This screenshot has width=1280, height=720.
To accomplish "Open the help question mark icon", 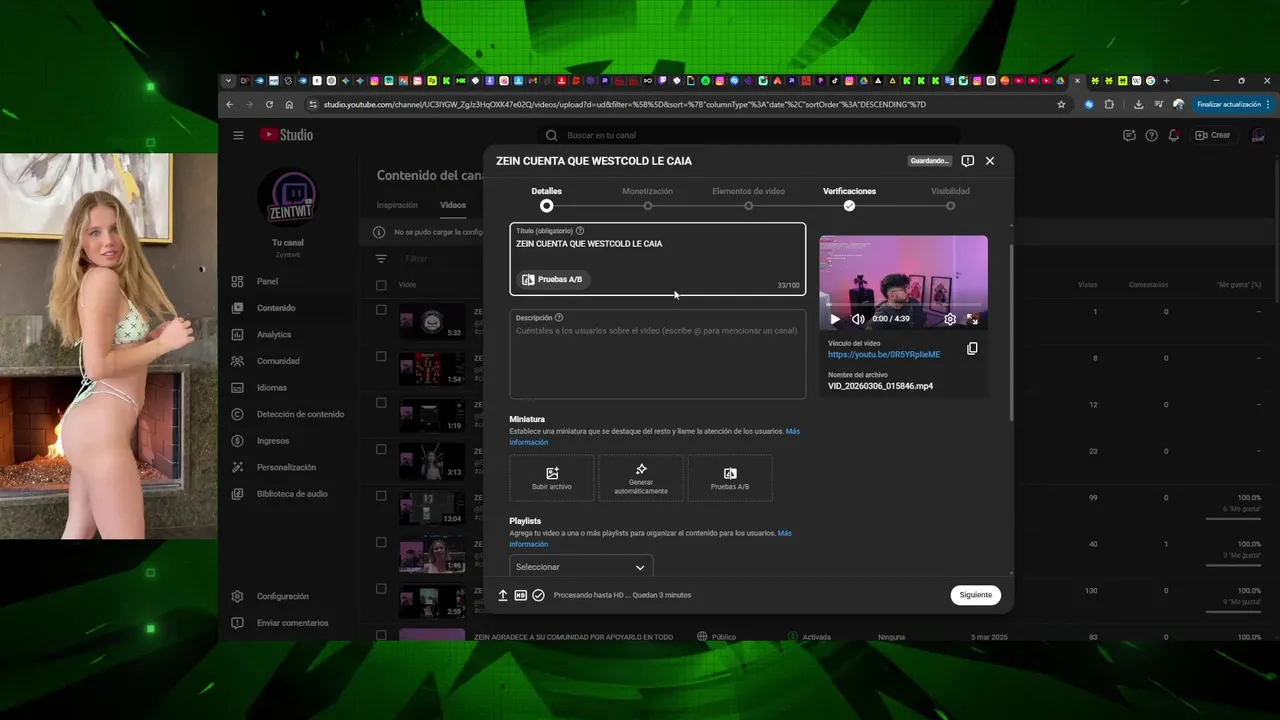I will pyautogui.click(x=1152, y=135).
